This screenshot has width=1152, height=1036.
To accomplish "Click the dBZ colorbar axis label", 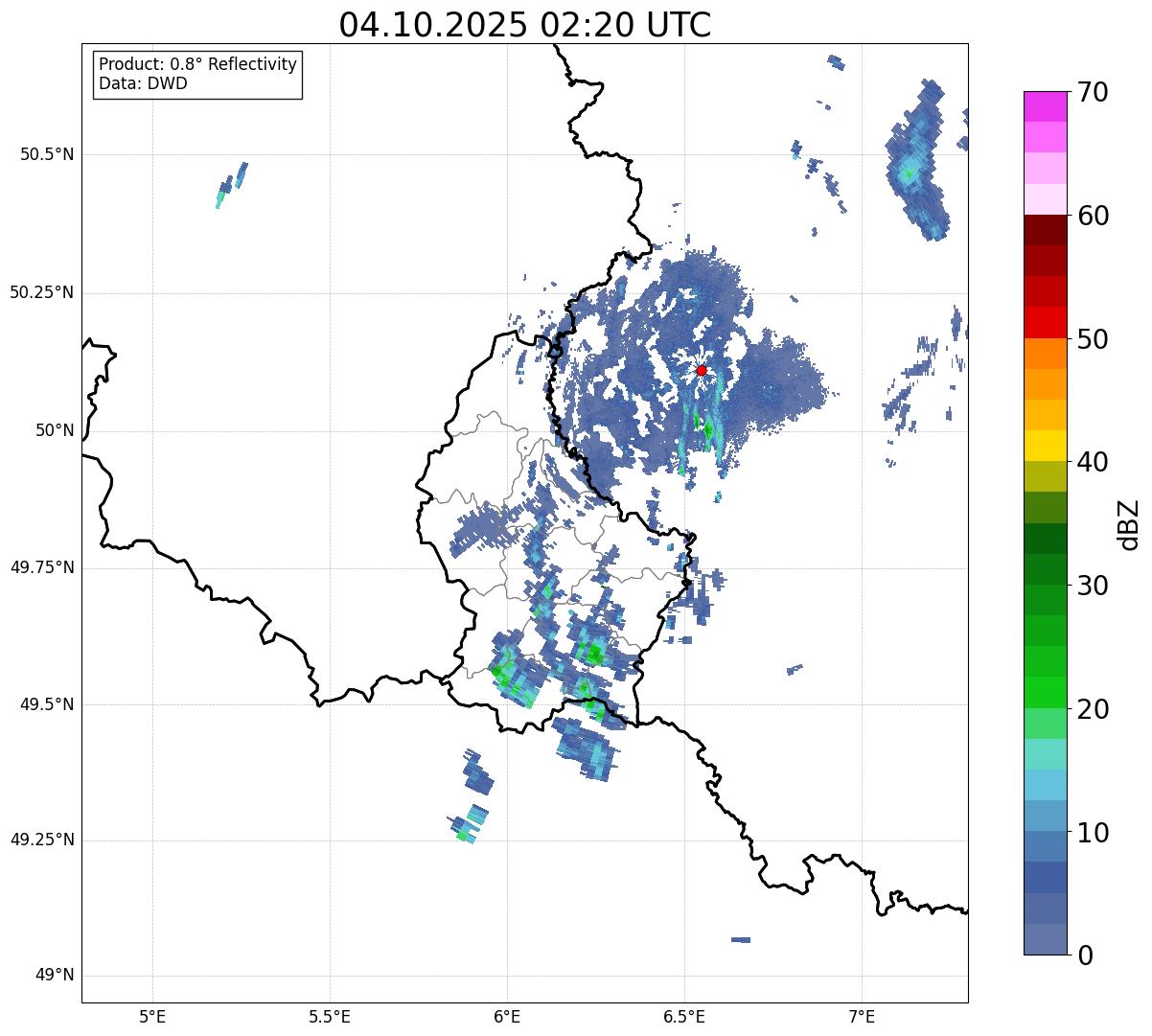I will [1128, 523].
